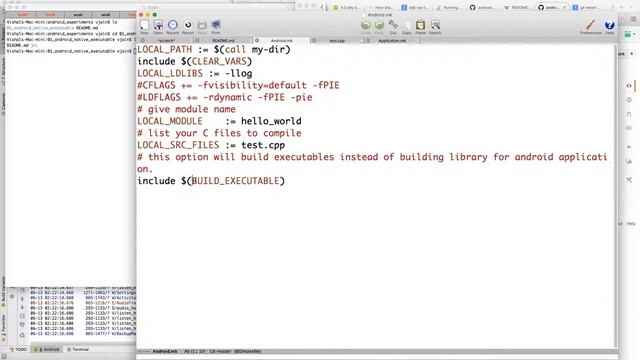
Task: Create a new file with the New toolbar icon
Action: (x=144, y=26)
